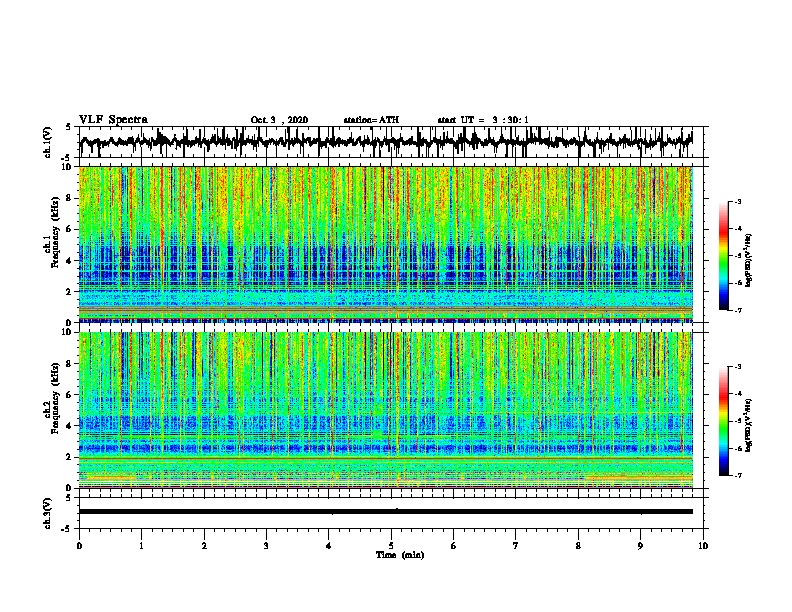Screen dimensions: 792x612
Task: Click the time axis tick label '2'
Action: point(204,546)
